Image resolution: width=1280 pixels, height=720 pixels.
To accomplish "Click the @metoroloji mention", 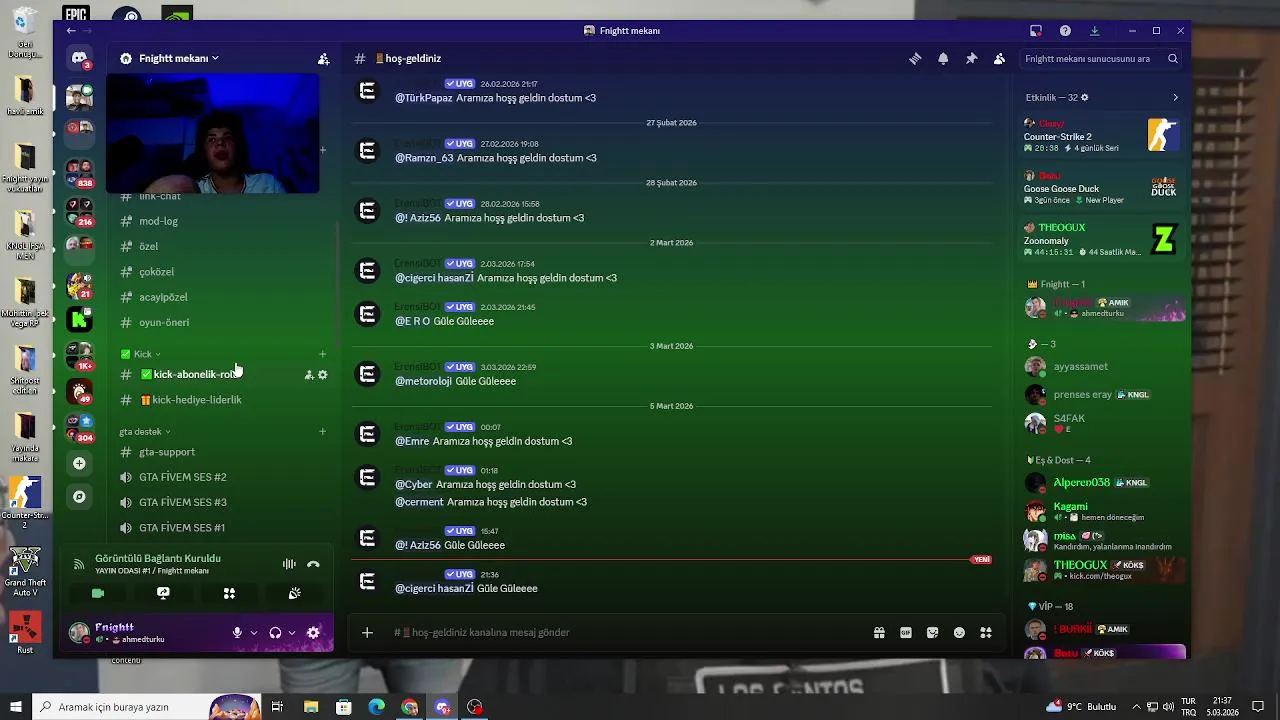I will click(x=423, y=381).
